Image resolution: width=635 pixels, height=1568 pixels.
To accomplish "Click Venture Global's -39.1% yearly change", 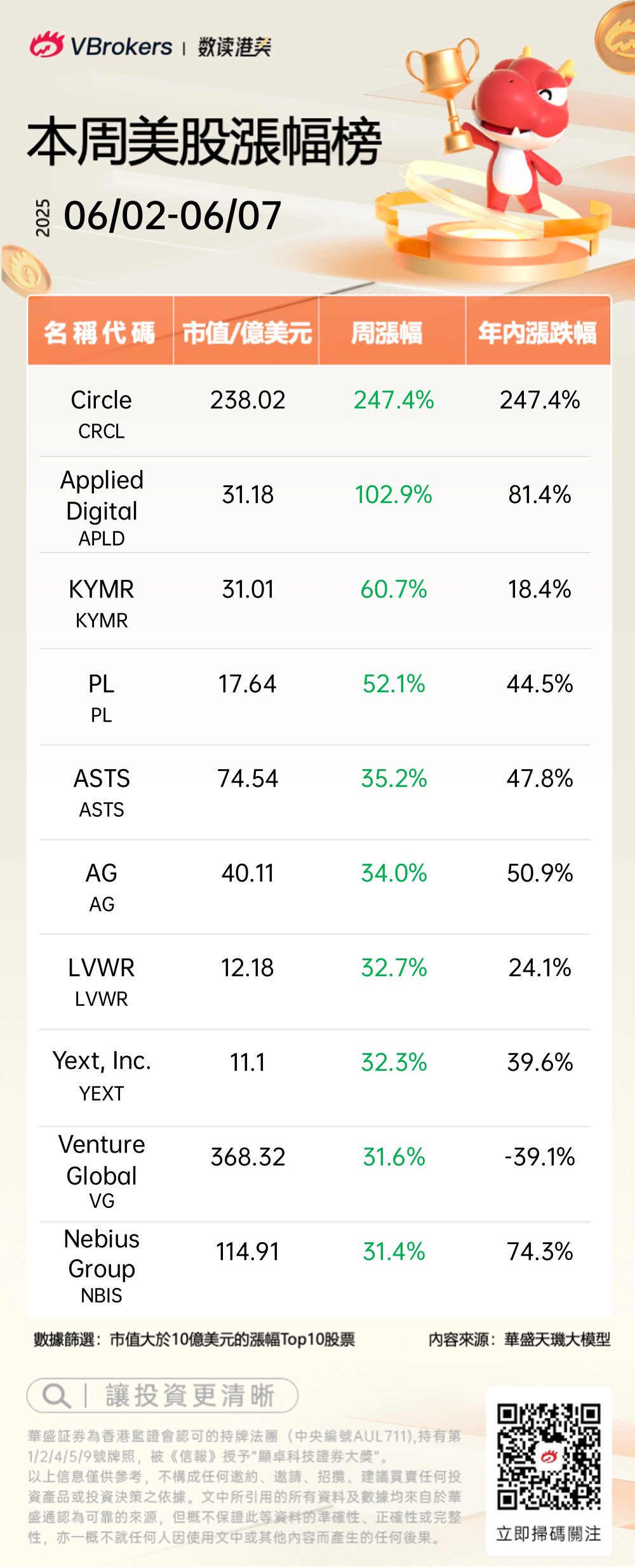I will (x=540, y=1157).
